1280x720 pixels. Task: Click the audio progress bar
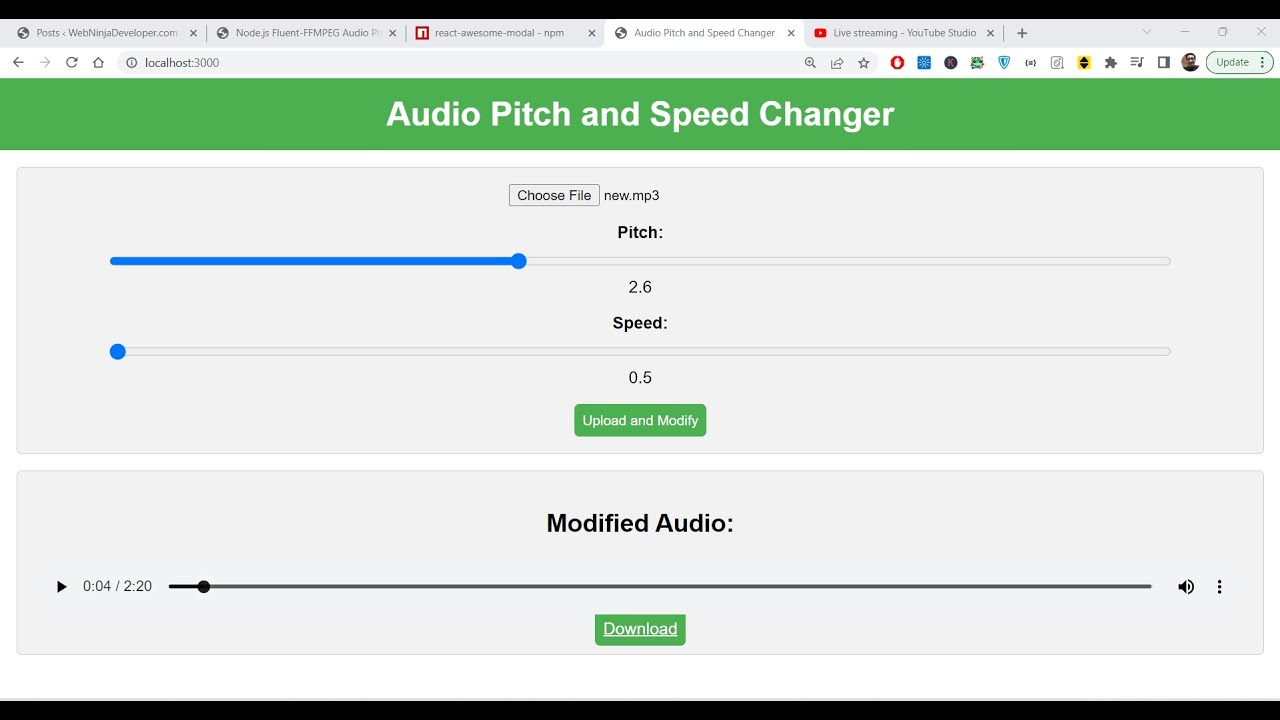tap(660, 587)
